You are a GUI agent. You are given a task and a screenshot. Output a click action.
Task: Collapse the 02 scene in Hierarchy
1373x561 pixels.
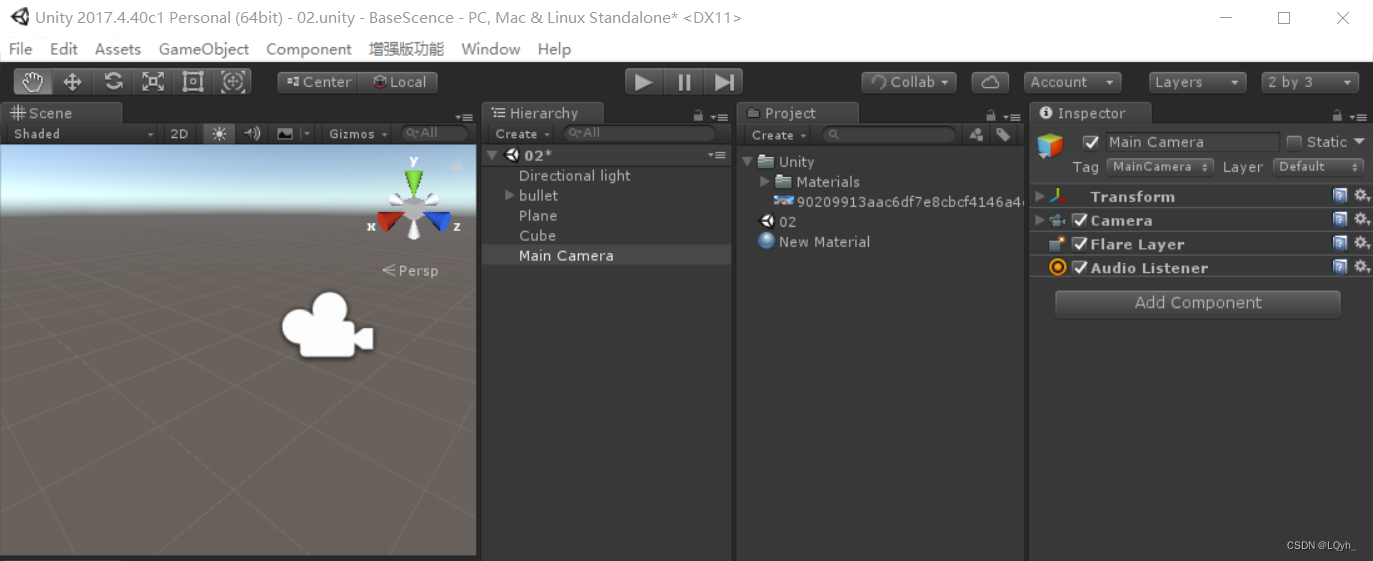coord(491,156)
